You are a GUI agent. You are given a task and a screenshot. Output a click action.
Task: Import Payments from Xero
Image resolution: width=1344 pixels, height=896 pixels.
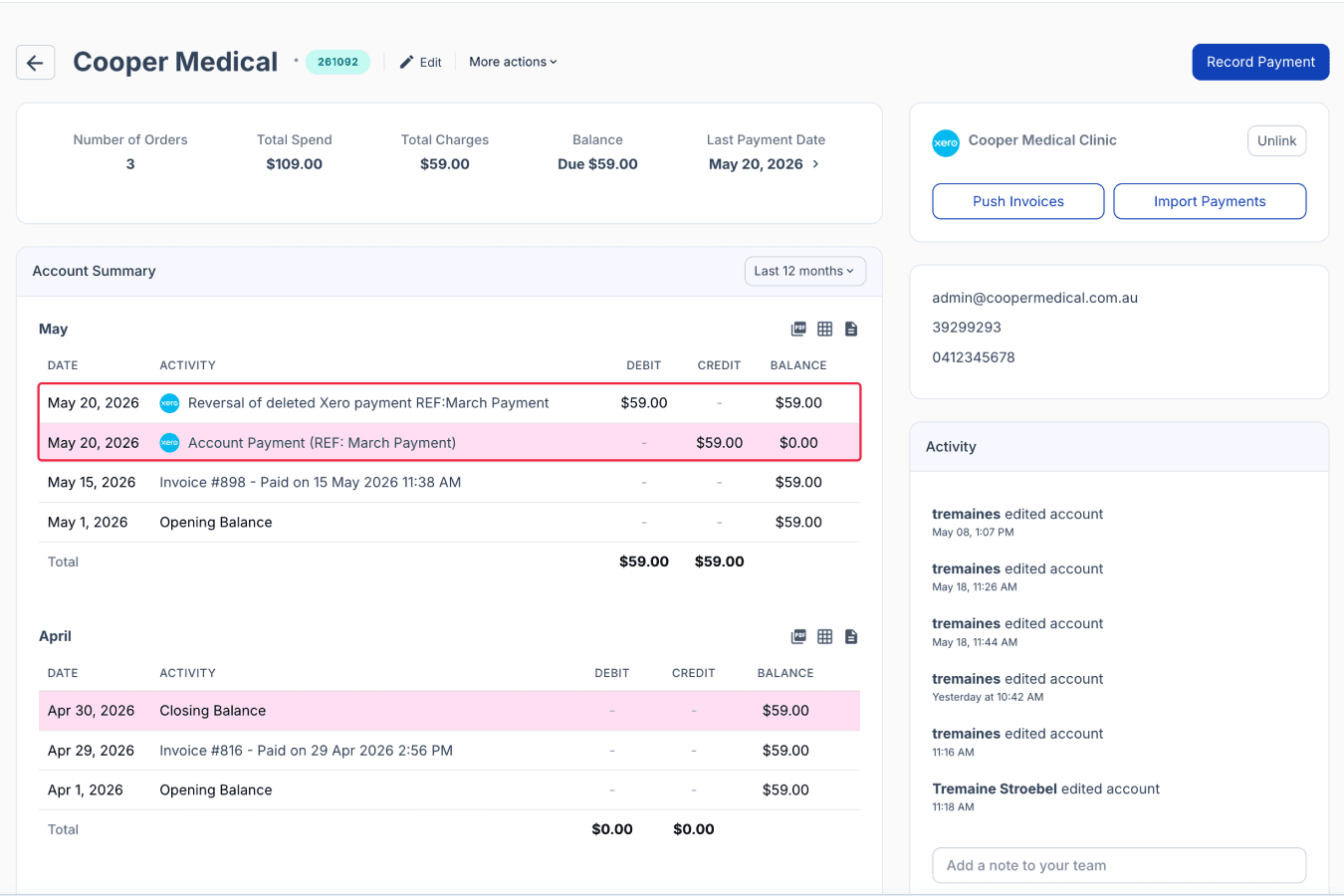1210,201
